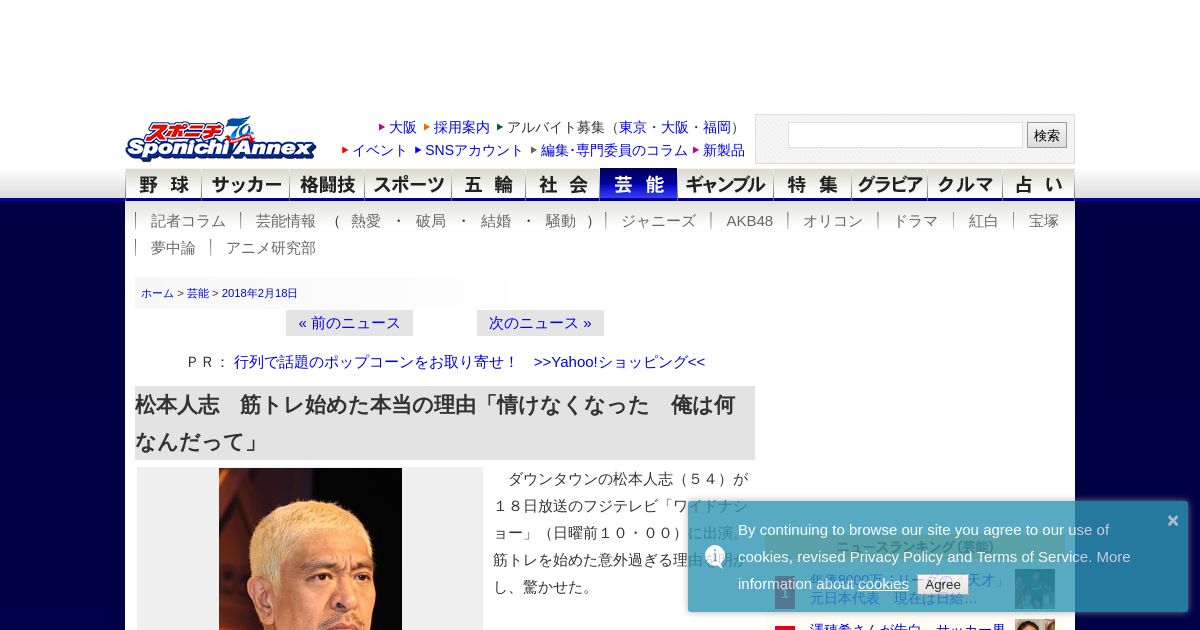Viewport: 1200px width, 630px height.
Task: Click 2018年2月18日 in the breadcrumb
Action: [260, 293]
